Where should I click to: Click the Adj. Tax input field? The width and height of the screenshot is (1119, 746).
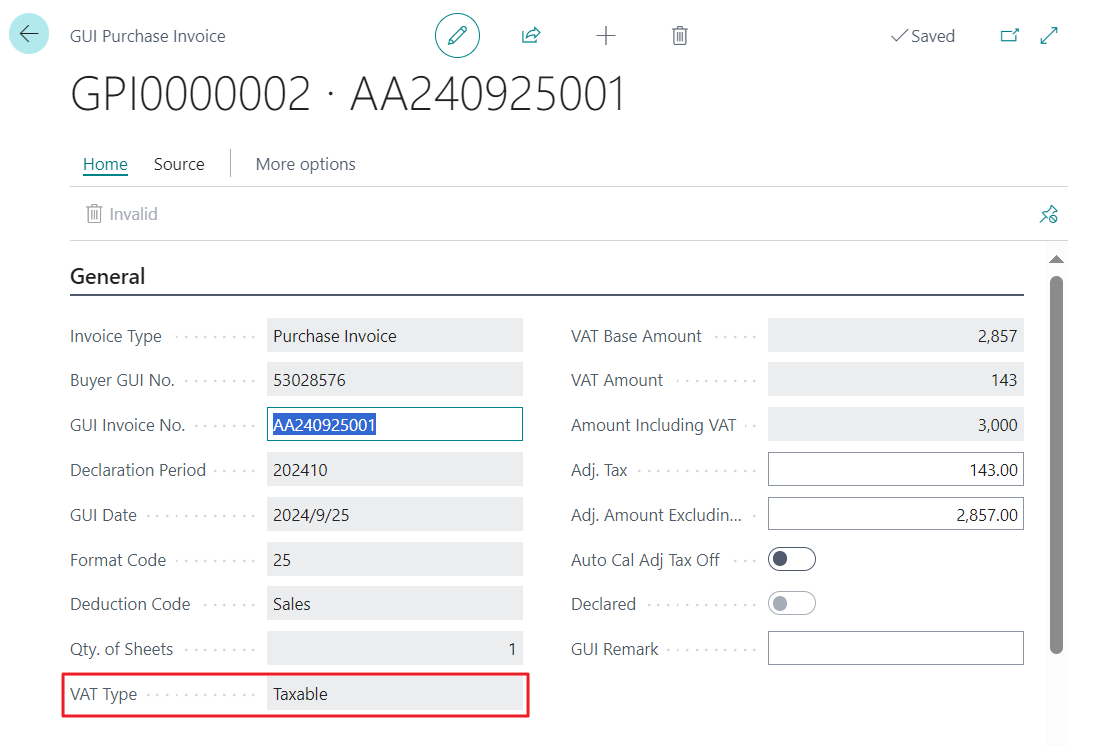[896, 470]
